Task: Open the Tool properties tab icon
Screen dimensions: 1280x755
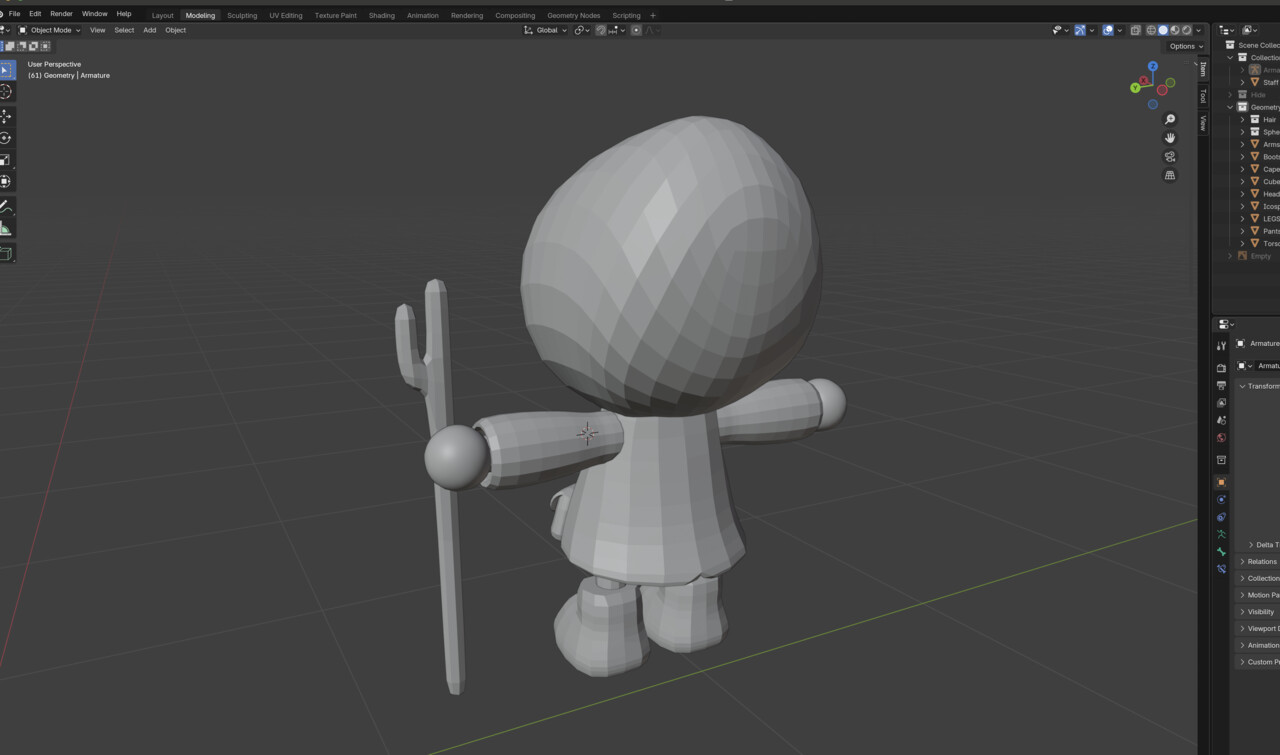Action: click(1221, 345)
